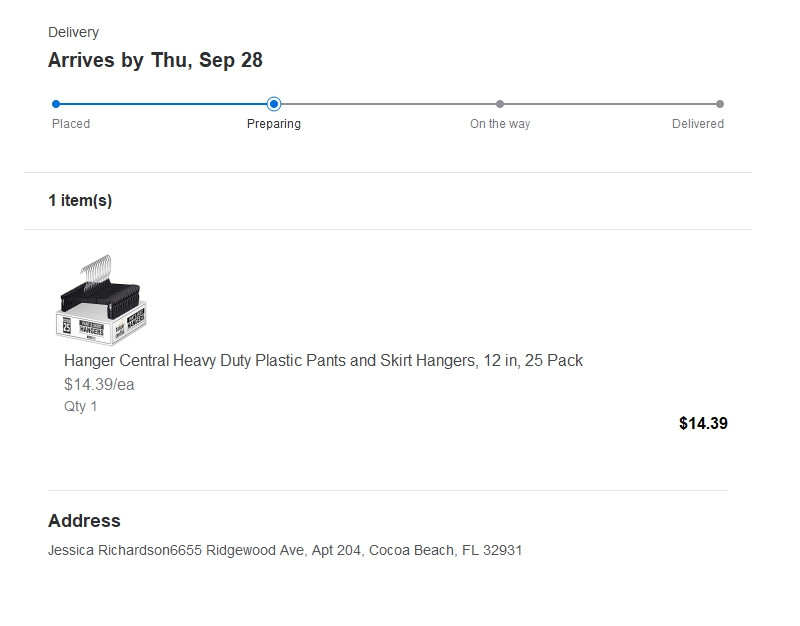The image size is (800, 626).
Task: Click the Arrives by Thu, Sep 28 heading
Action: pos(155,60)
